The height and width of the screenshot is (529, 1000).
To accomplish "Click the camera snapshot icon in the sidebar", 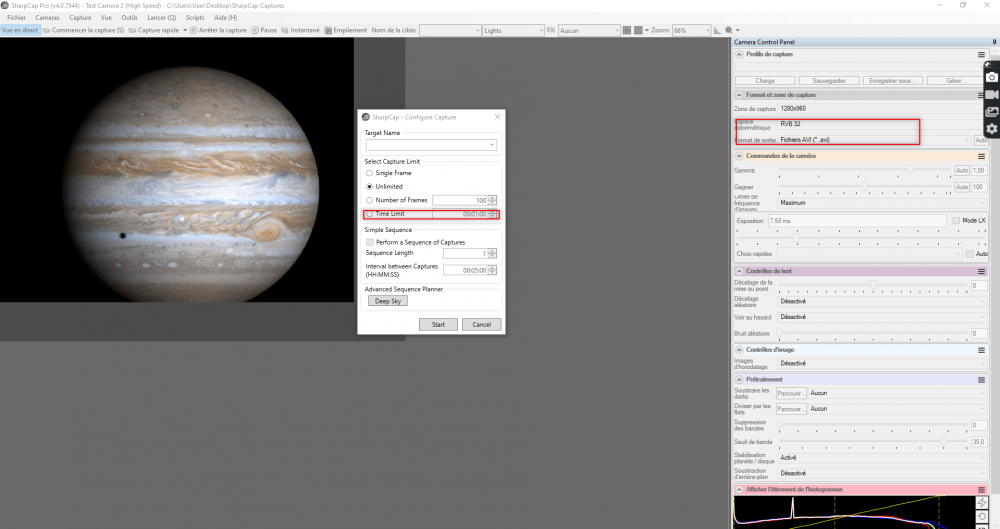I will pyautogui.click(x=992, y=77).
